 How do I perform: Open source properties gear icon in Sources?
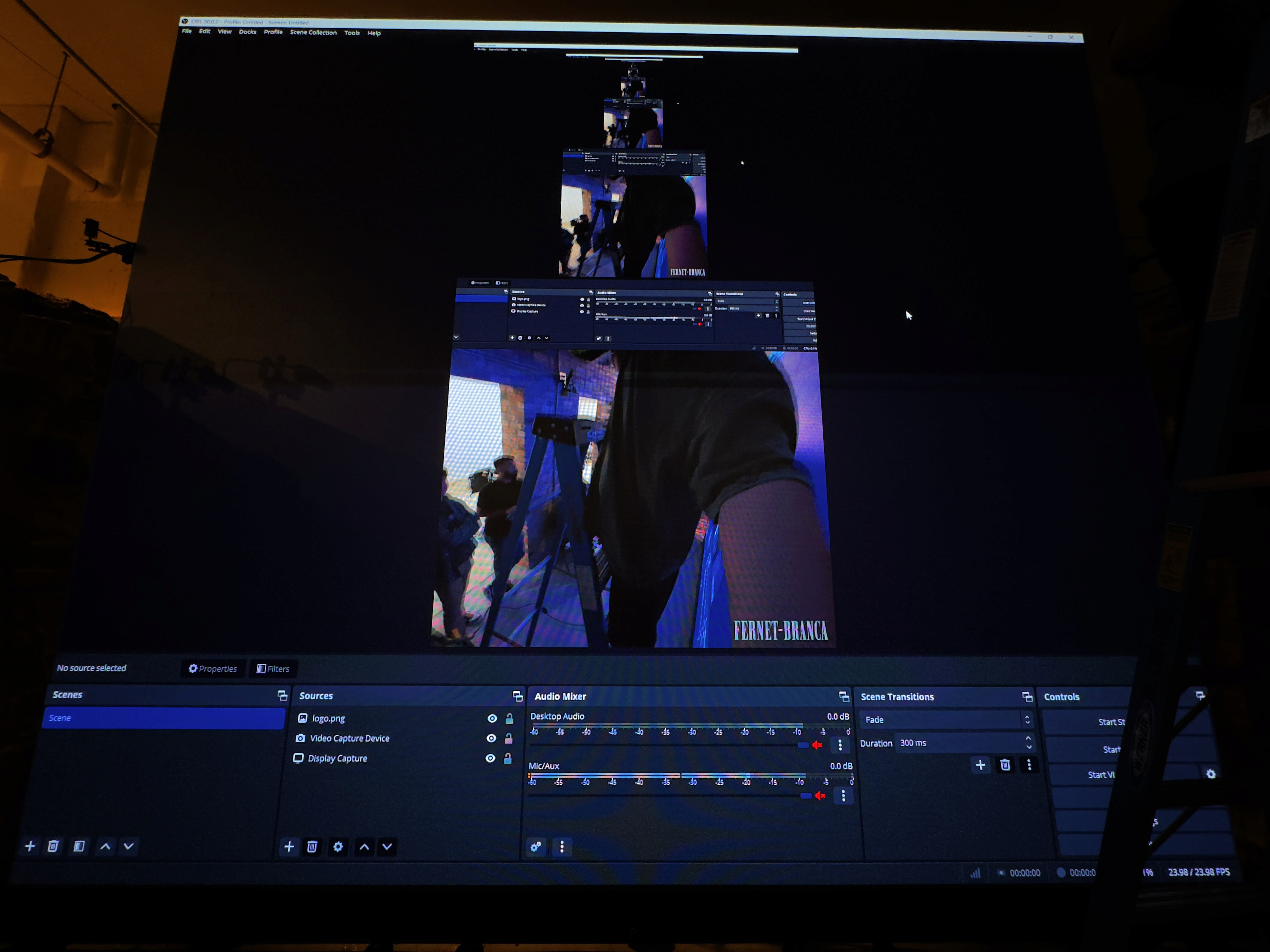[x=338, y=847]
